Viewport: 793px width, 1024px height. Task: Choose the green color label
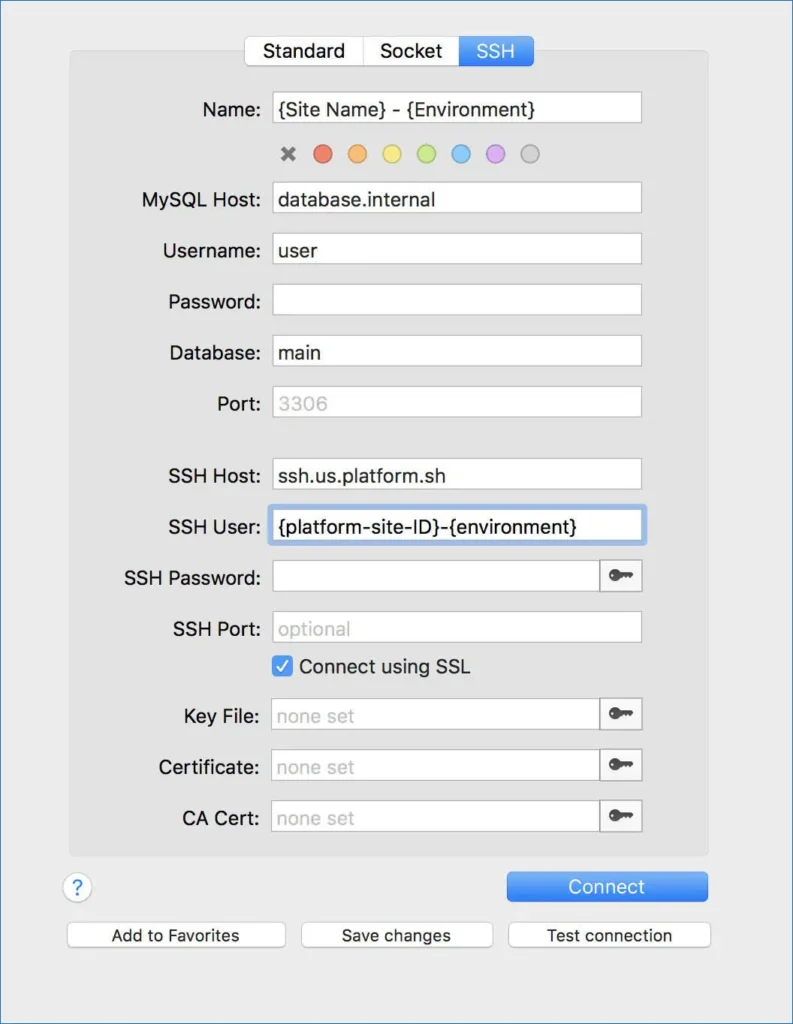point(427,154)
